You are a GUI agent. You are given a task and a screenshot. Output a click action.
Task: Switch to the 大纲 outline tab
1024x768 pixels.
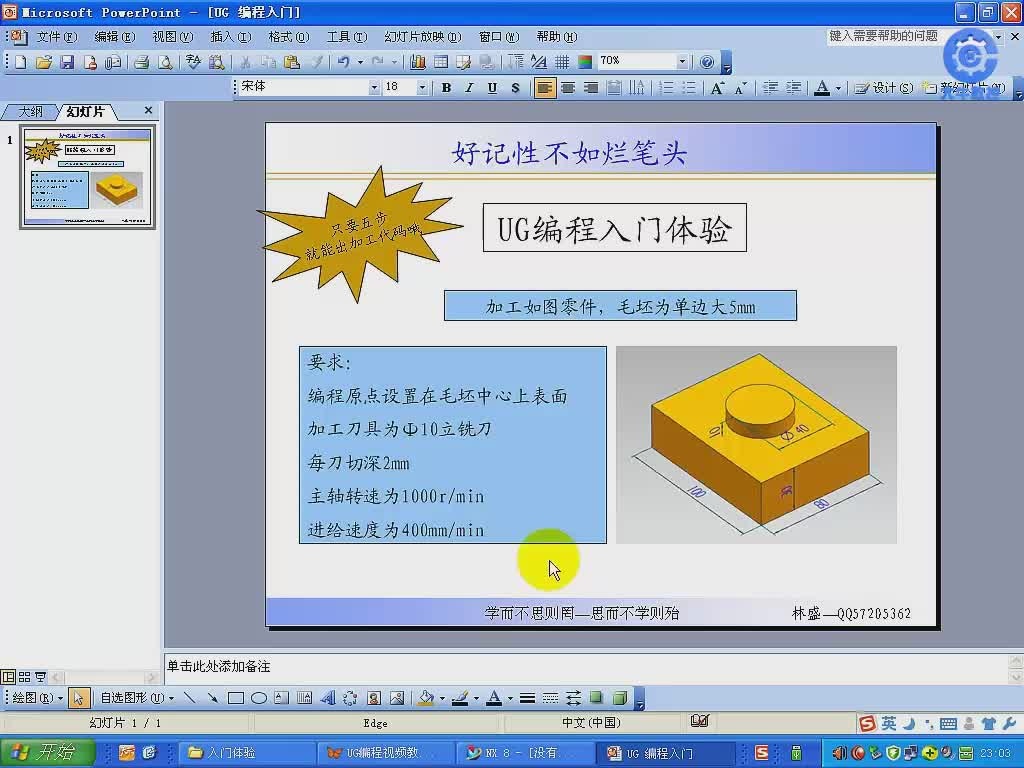click(30, 112)
